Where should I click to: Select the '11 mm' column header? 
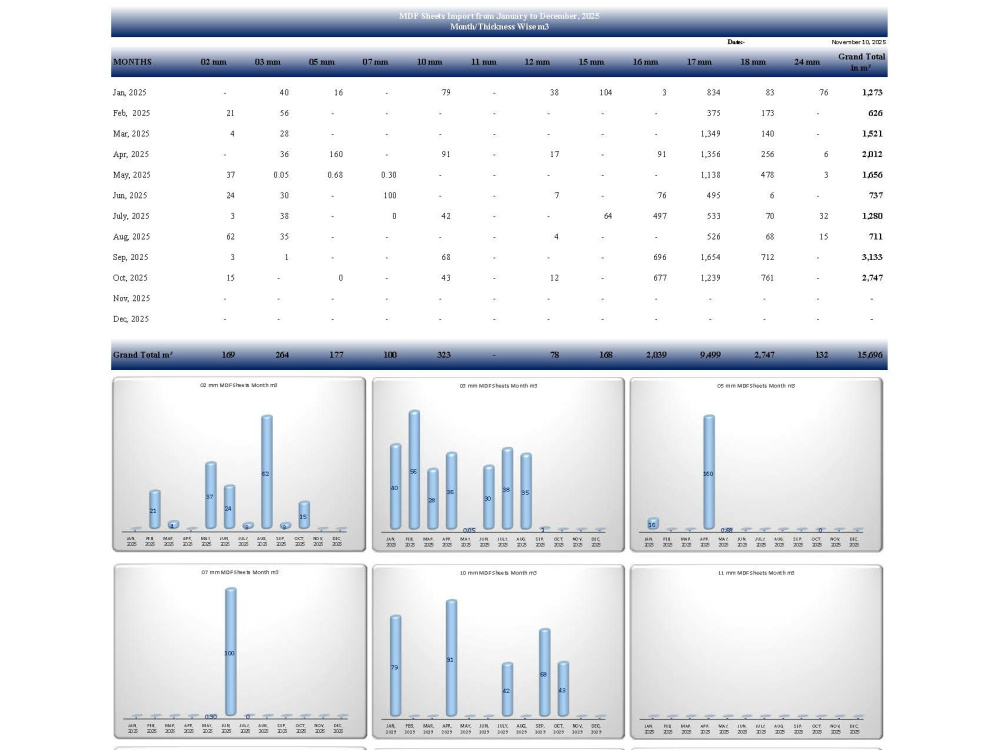tap(483, 62)
